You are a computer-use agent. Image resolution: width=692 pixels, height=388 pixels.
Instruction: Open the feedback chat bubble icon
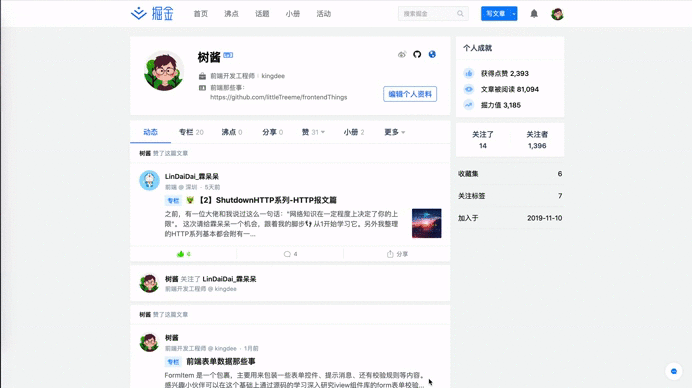674,371
